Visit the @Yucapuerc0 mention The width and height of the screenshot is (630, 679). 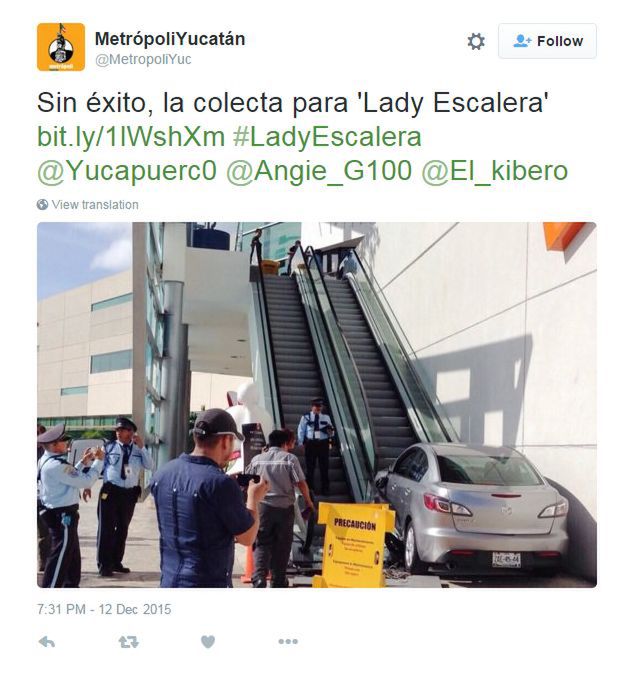tap(126, 171)
